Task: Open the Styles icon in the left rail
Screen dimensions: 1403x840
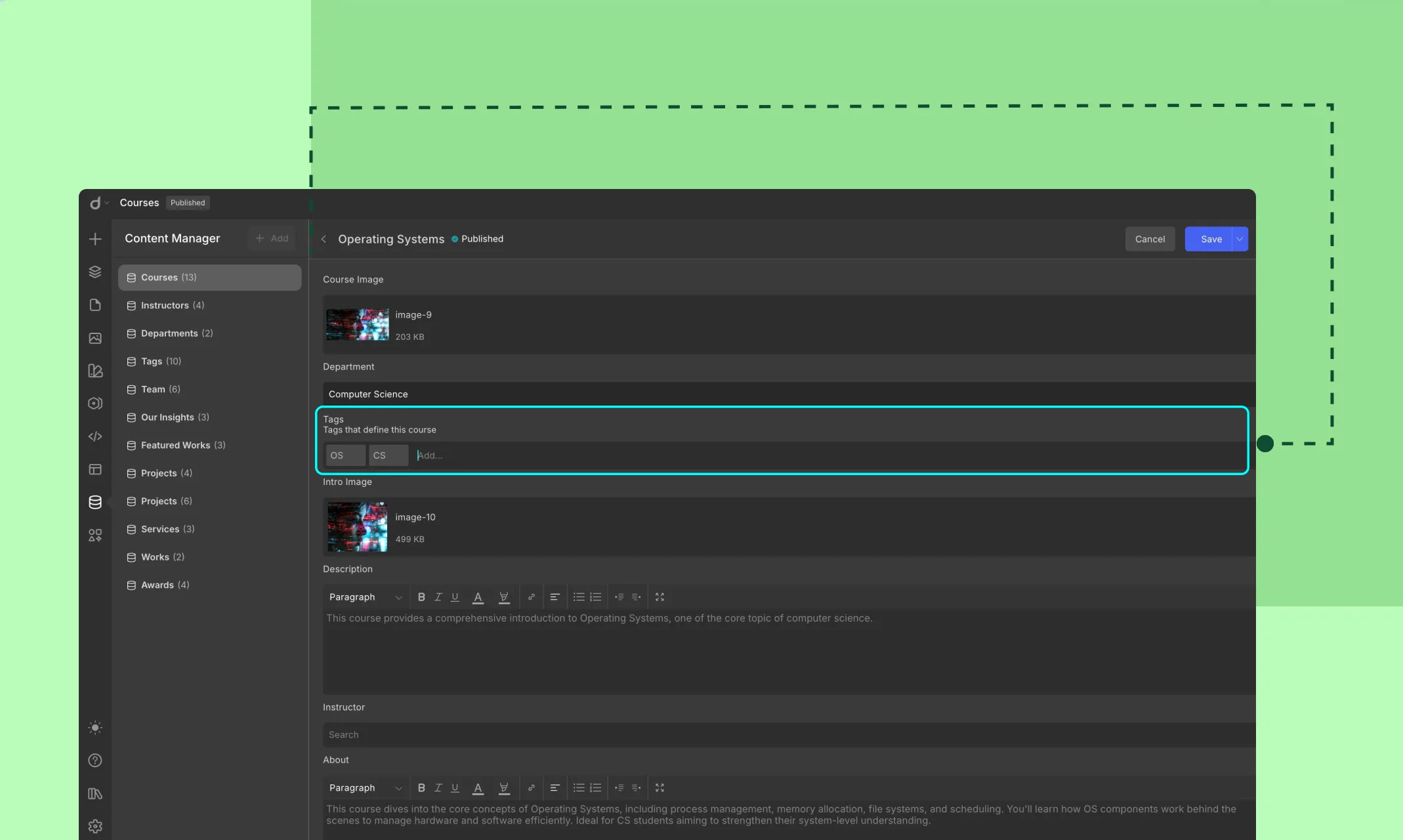Action: [x=95, y=371]
